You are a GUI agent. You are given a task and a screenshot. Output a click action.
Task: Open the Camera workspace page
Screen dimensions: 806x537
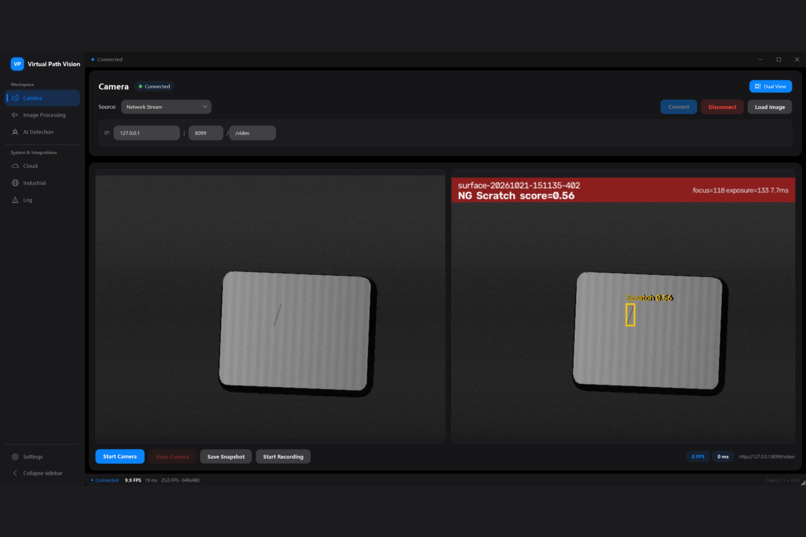(43, 98)
